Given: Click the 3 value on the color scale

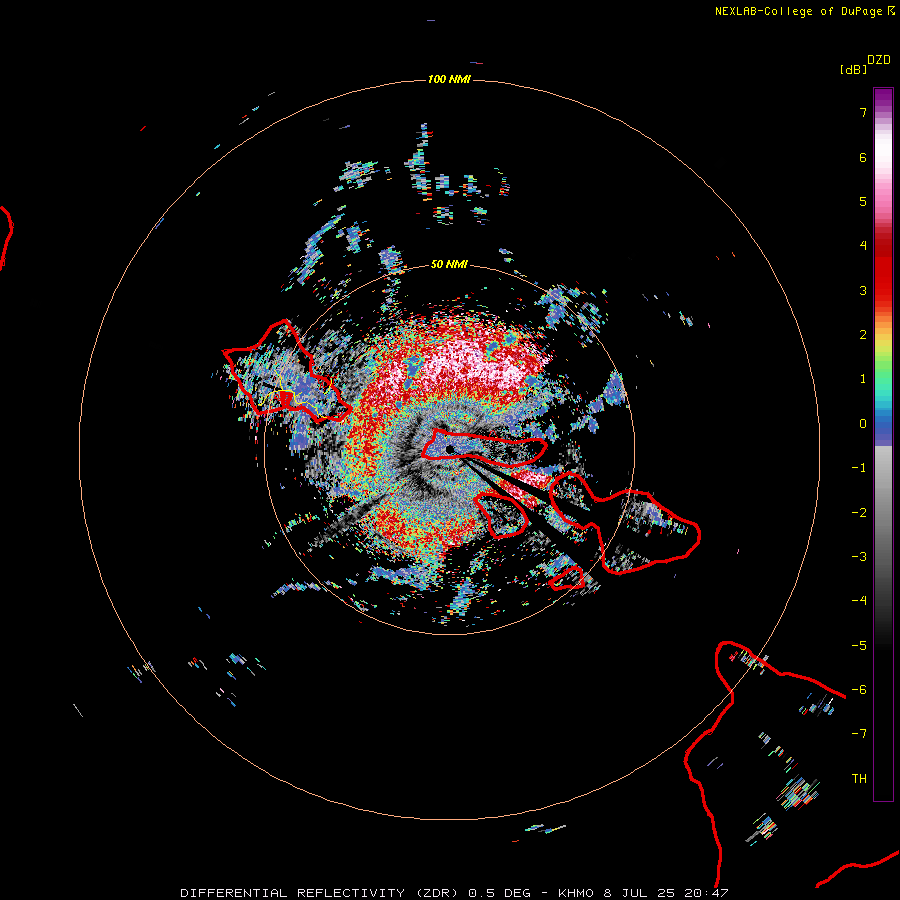Looking at the screenshot, I should (863, 290).
